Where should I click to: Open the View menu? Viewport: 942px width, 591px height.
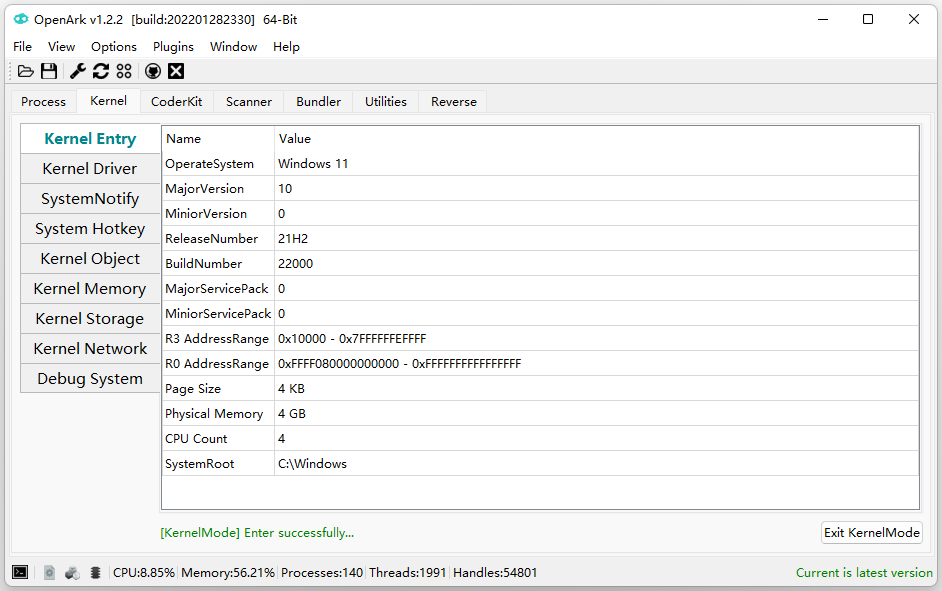(x=61, y=47)
